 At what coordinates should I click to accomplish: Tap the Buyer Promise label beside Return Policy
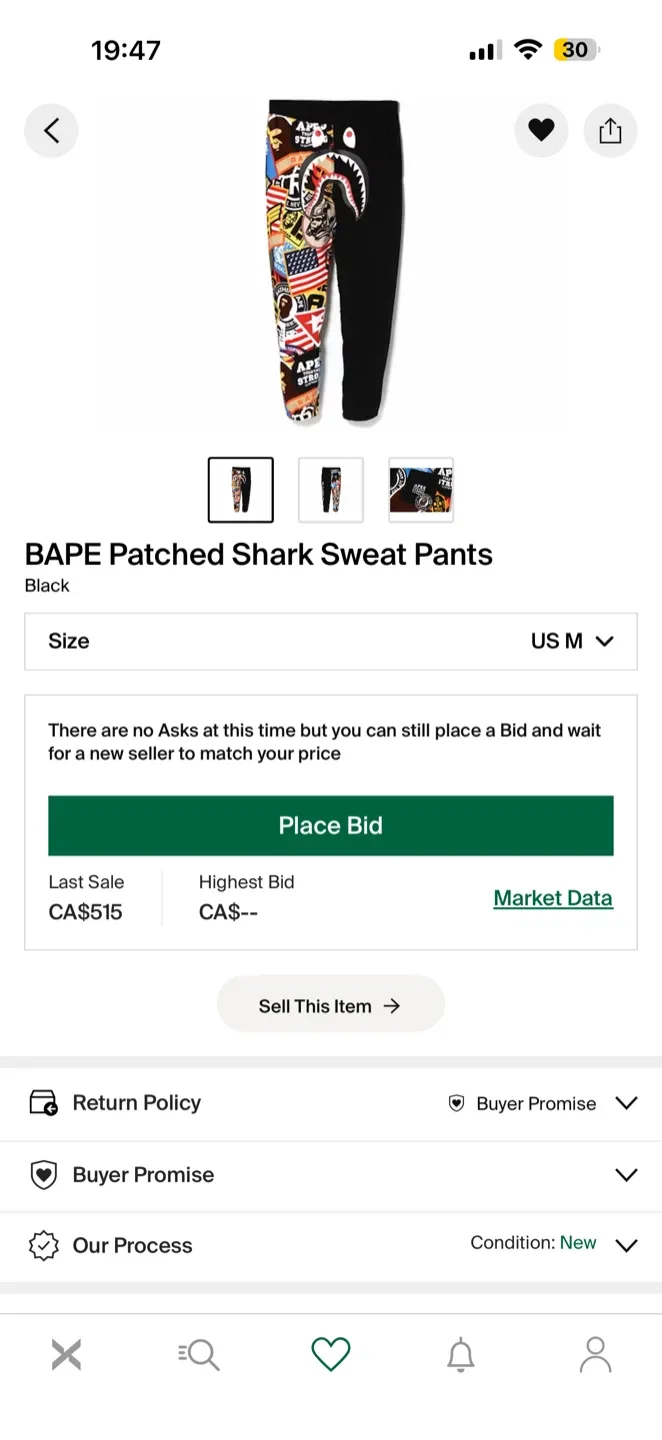point(535,1103)
